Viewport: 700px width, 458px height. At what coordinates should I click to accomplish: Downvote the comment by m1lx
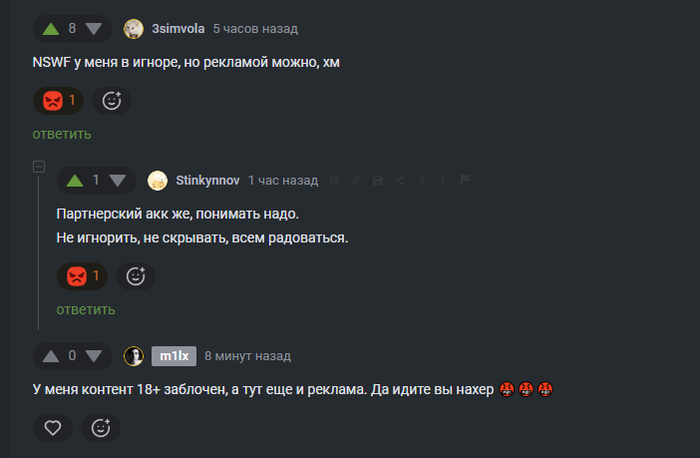pyautogui.click(x=94, y=356)
